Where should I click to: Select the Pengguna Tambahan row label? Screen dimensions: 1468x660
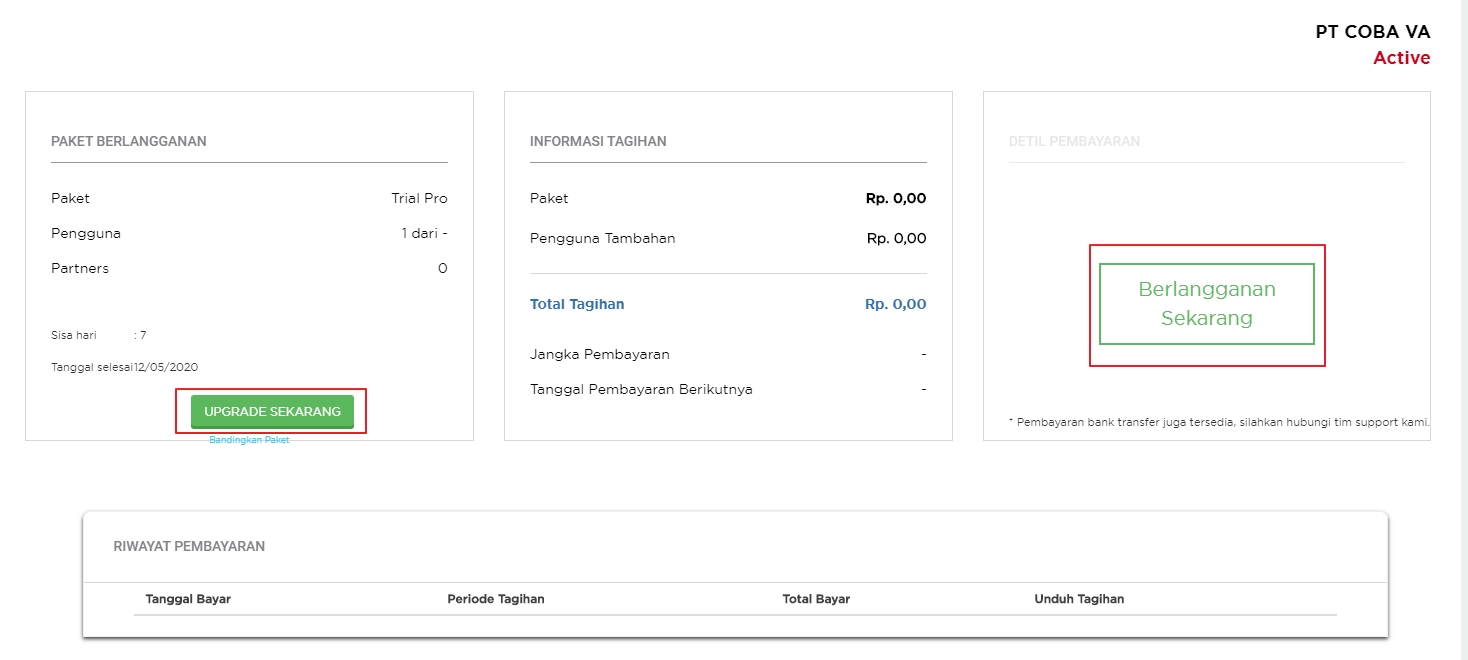tap(602, 238)
